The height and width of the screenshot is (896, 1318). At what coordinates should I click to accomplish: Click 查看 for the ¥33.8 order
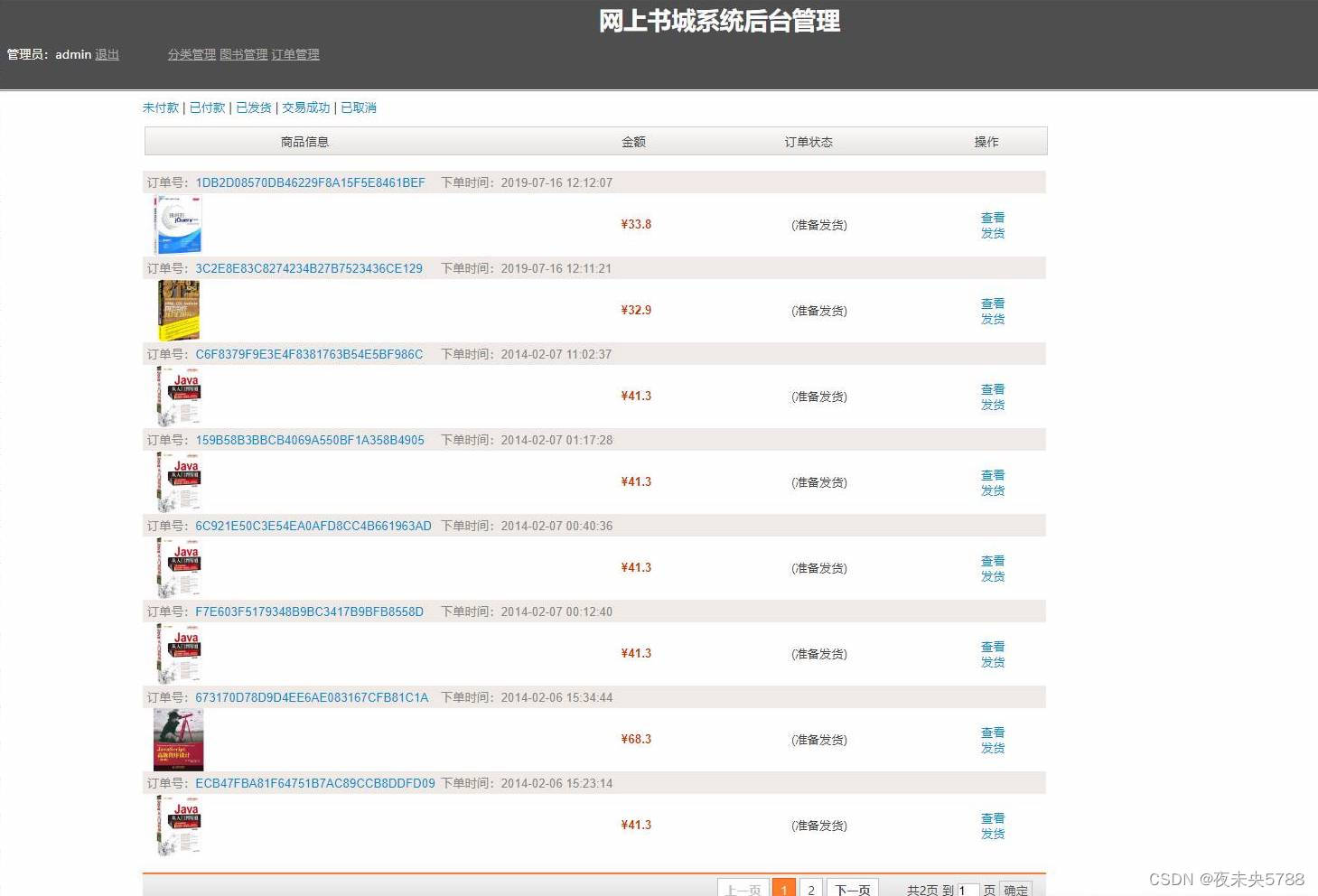993,218
